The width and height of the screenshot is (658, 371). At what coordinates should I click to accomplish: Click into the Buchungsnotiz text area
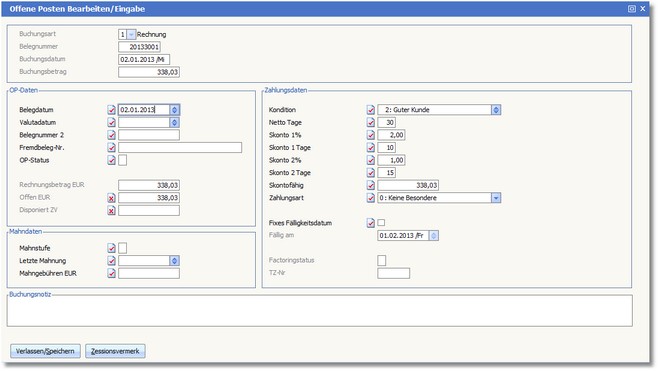319,311
